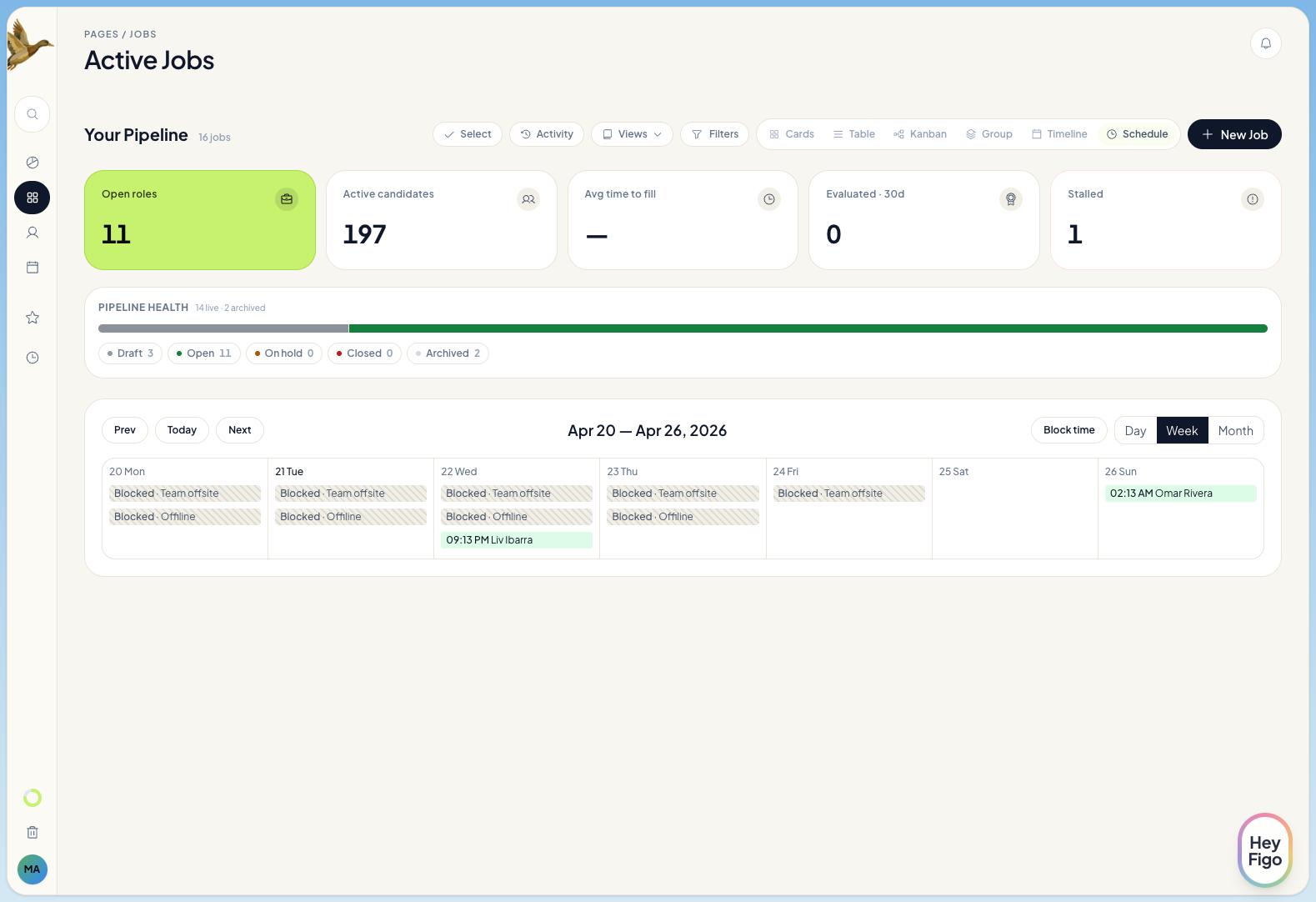
Task: Toggle the Archived status filter chip
Action: tap(448, 353)
